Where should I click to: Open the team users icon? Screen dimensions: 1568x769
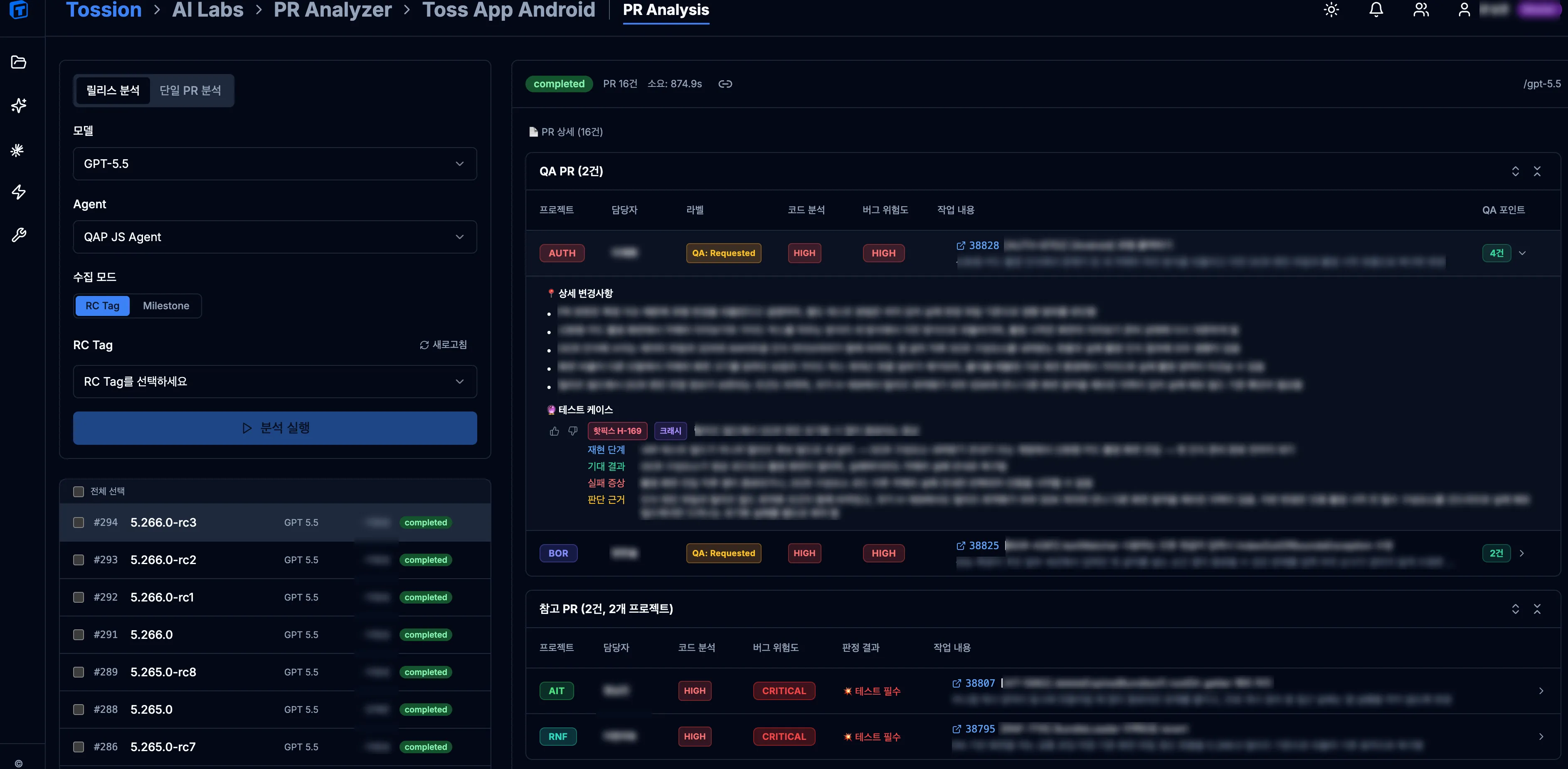pyautogui.click(x=1421, y=10)
